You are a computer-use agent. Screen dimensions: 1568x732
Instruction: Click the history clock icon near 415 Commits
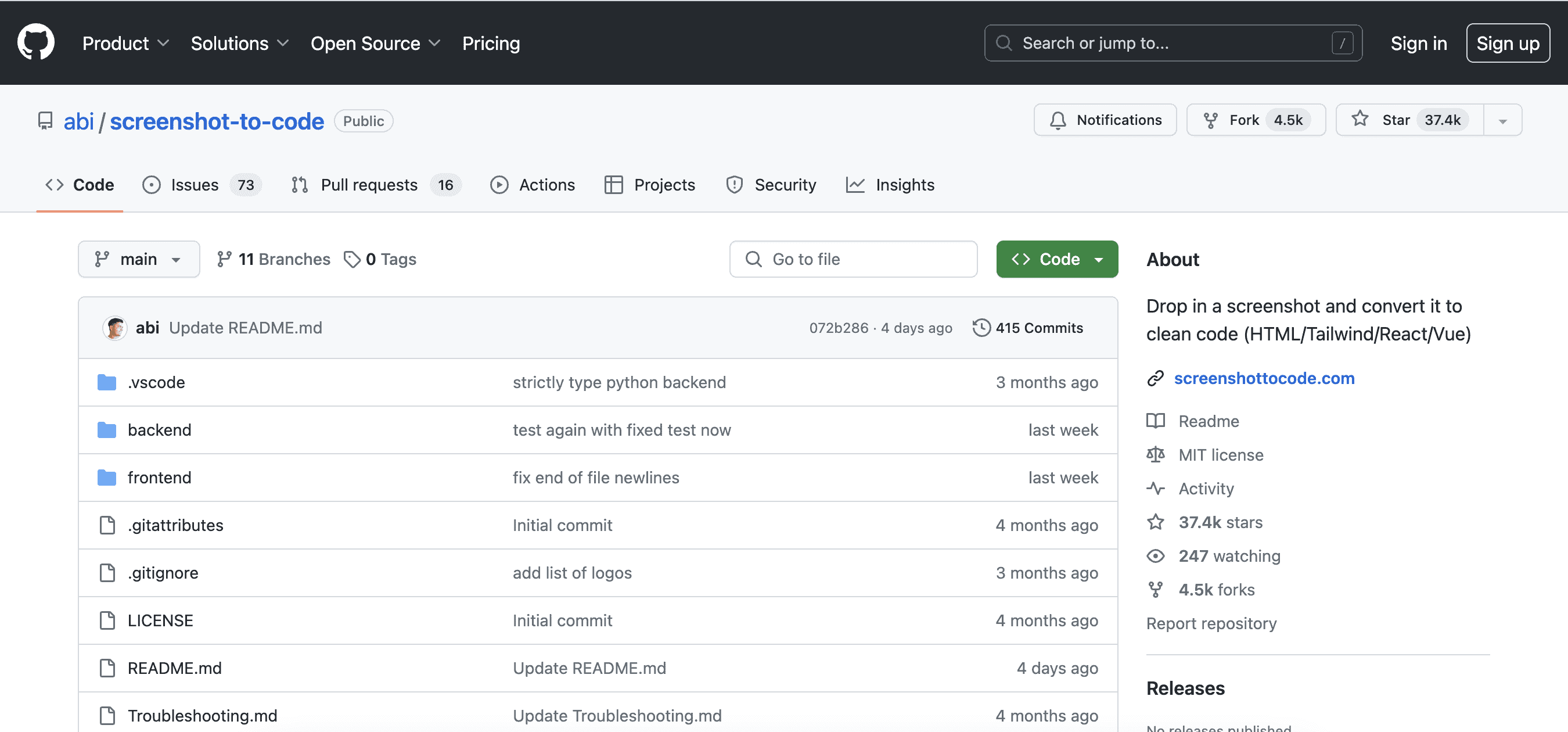[x=981, y=328]
